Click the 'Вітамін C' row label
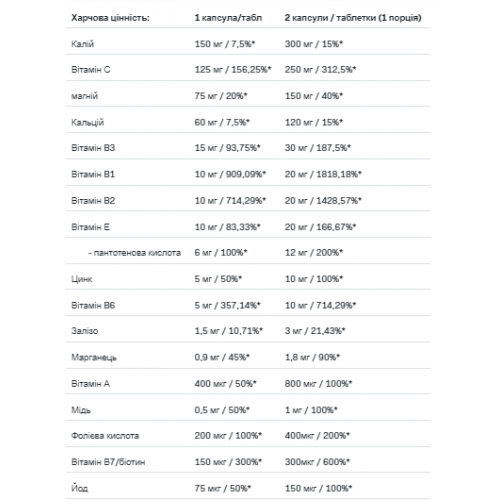 (90, 70)
